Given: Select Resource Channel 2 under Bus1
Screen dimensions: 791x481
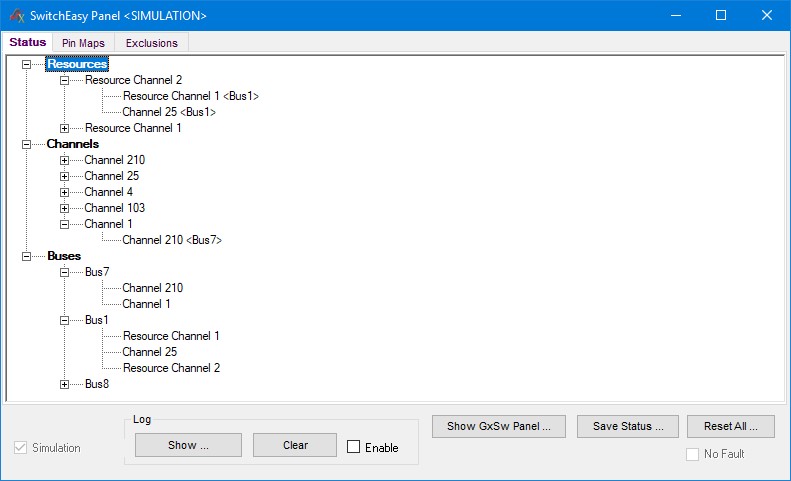Looking at the screenshot, I should [x=171, y=368].
